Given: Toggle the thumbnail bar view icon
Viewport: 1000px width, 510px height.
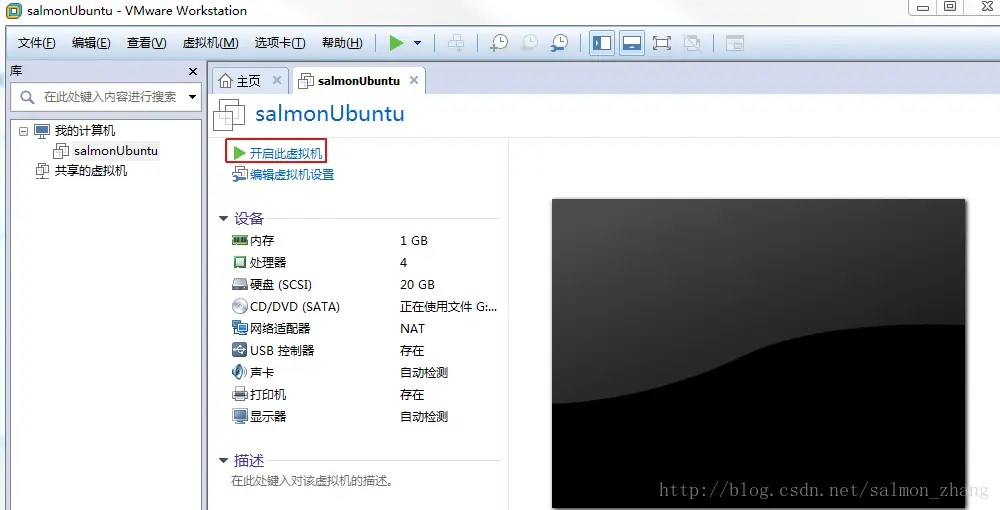Looking at the screenshot, I should click(631, 43).
